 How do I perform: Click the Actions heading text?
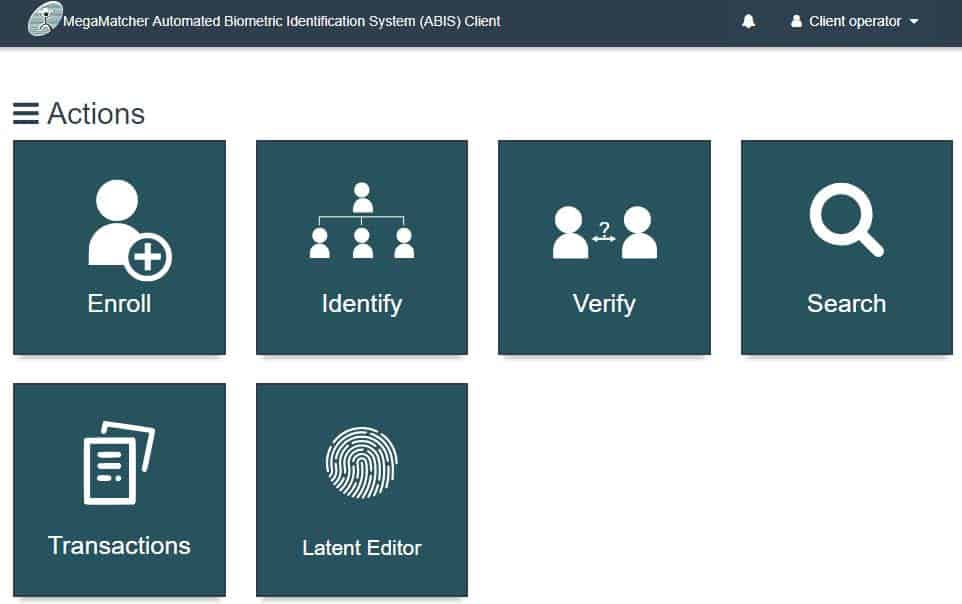pyautogui.click(x=96, y=114)
